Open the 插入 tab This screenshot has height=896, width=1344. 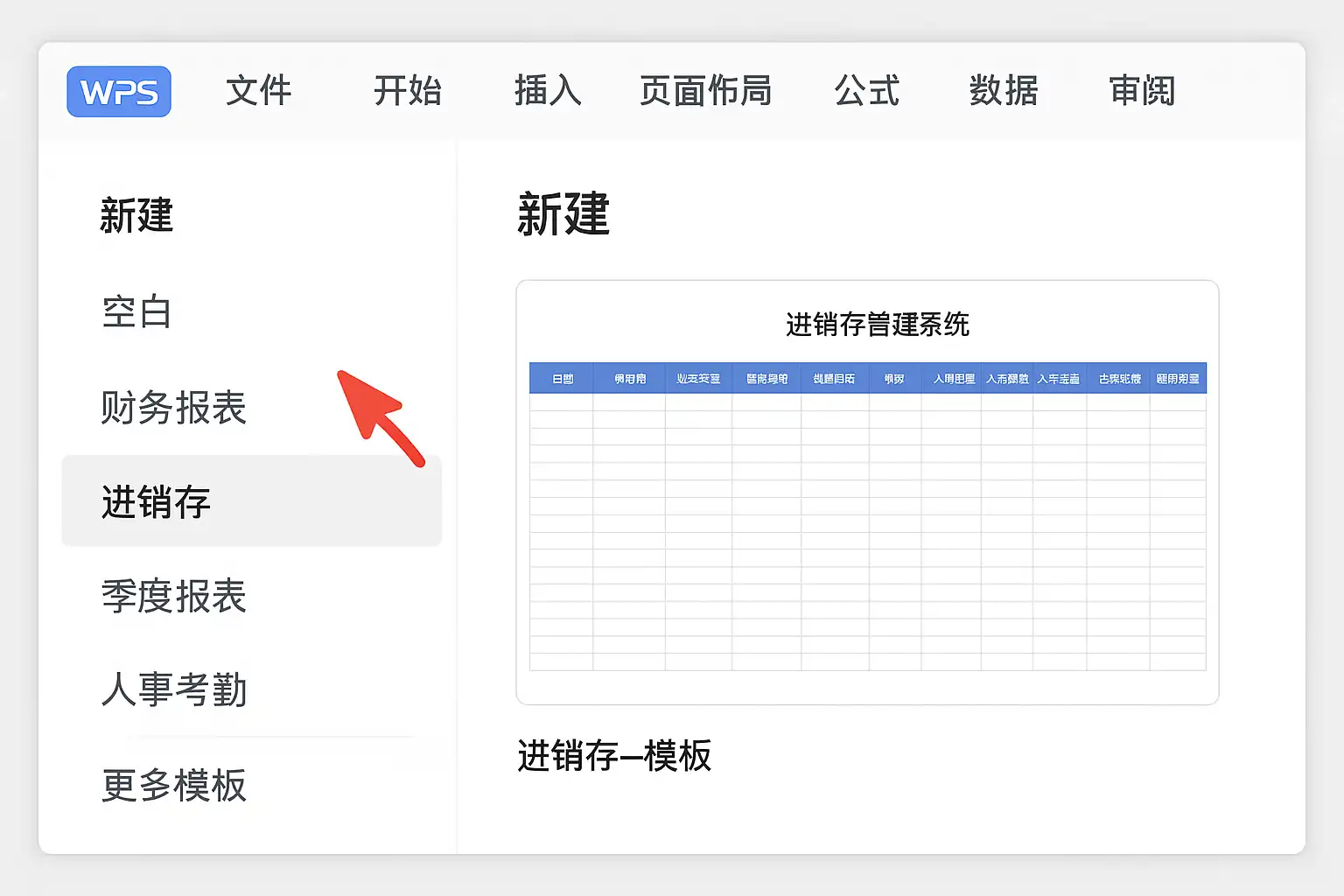coord(548,91)
